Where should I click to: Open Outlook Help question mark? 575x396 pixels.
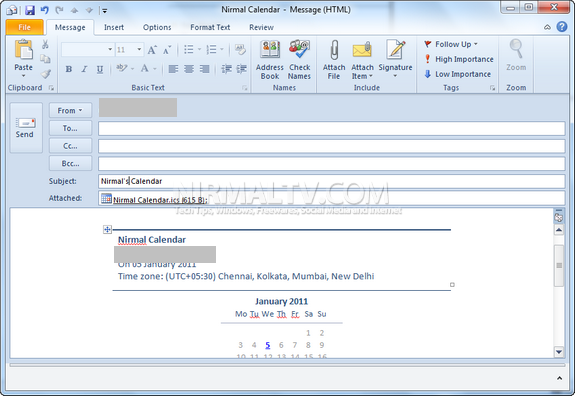(x=562, y=27)
